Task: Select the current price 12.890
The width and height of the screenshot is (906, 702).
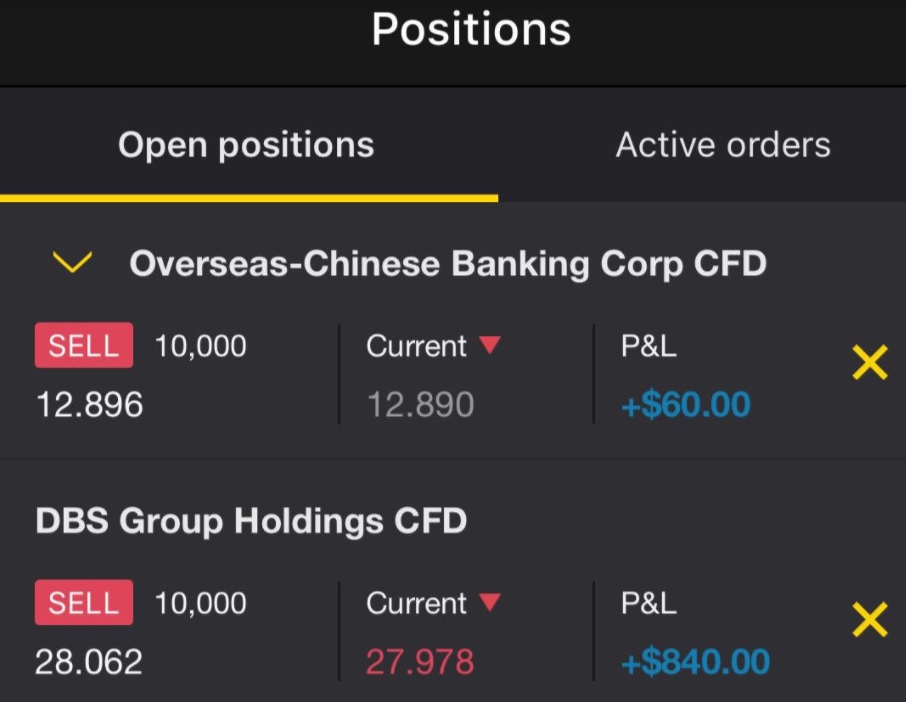Action: coord(420,405)
